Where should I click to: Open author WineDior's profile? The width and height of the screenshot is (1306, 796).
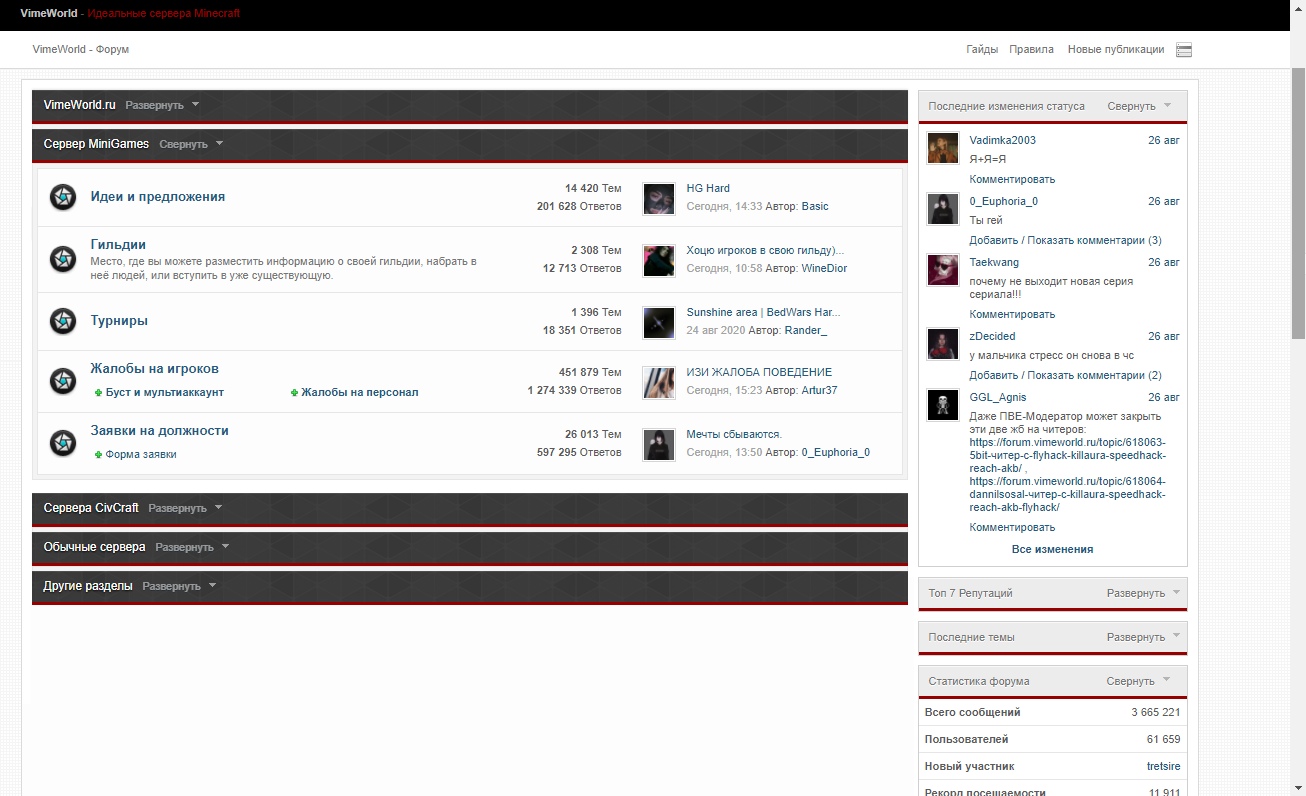tap(824, 268)
